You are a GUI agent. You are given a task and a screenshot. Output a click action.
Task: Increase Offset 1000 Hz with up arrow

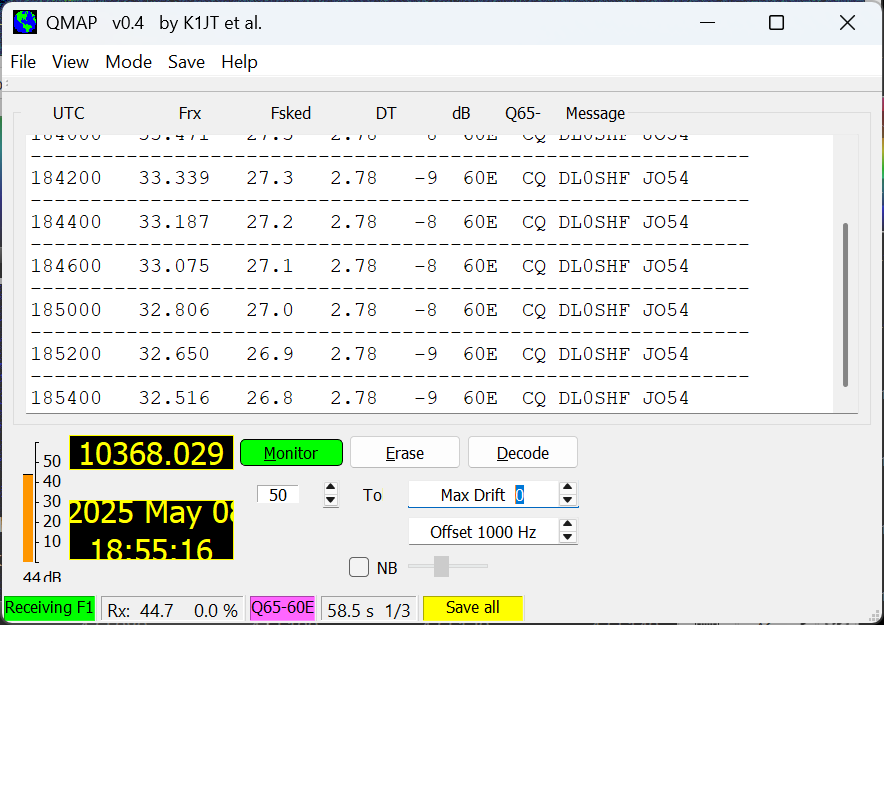point(568,525)
